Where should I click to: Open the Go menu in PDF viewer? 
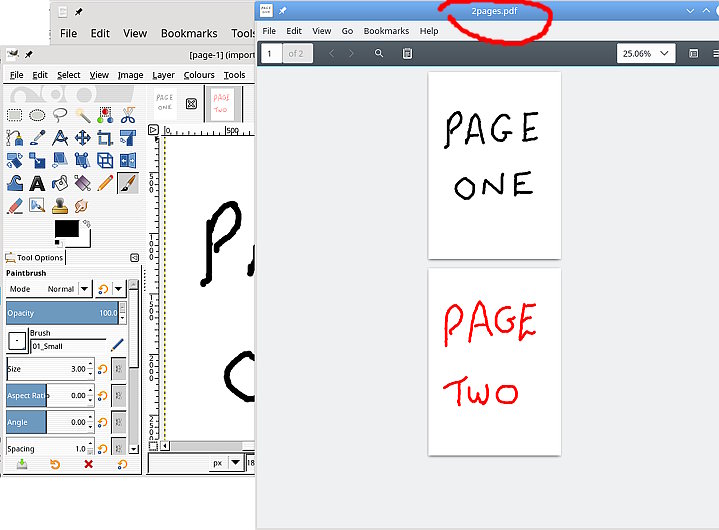pyautogui.click(x=347, y=31)
